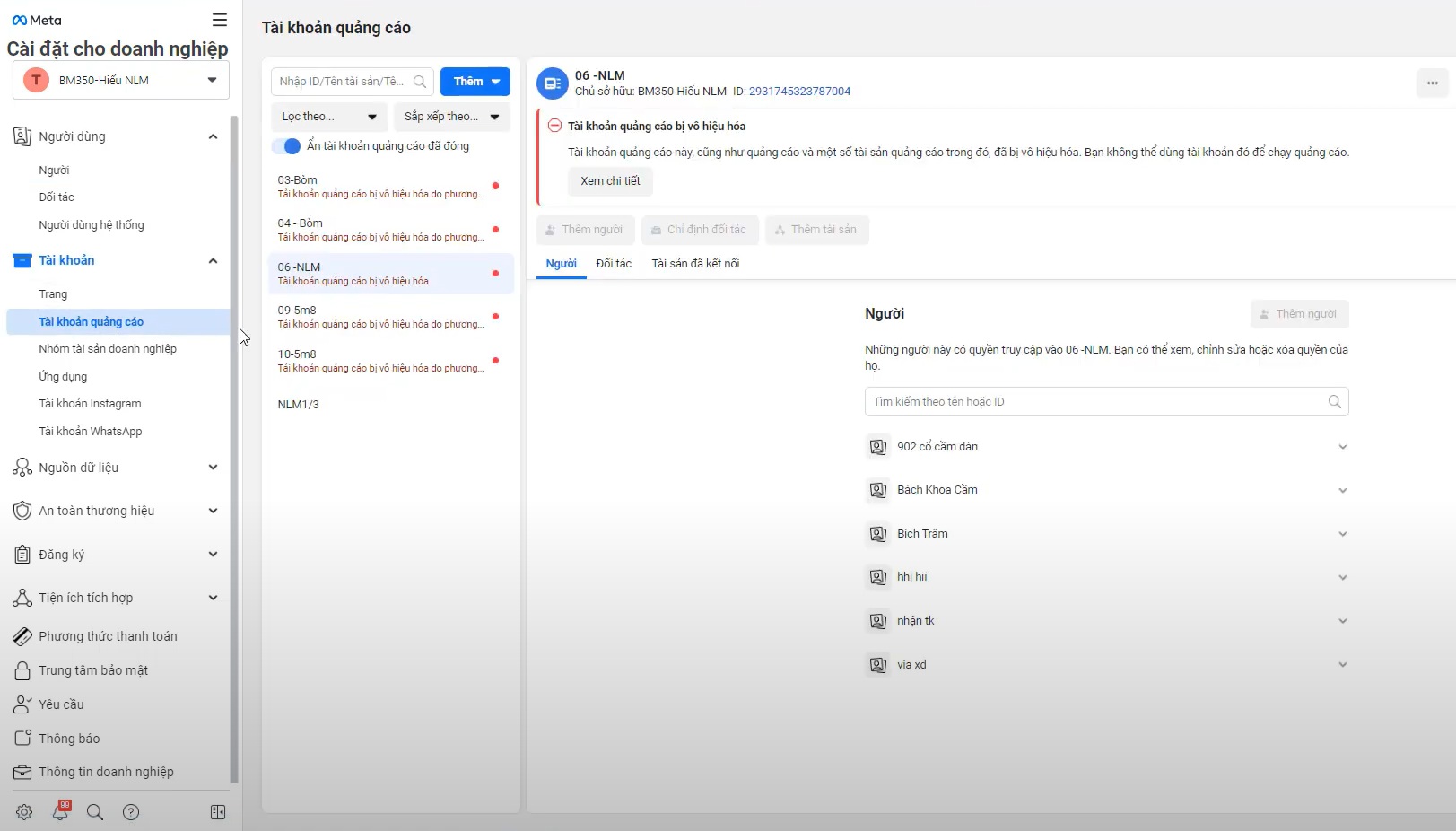Open the settings gear icon in bottom bar
The height and width of the screenshot is (831, 1456).
[24, 812]
